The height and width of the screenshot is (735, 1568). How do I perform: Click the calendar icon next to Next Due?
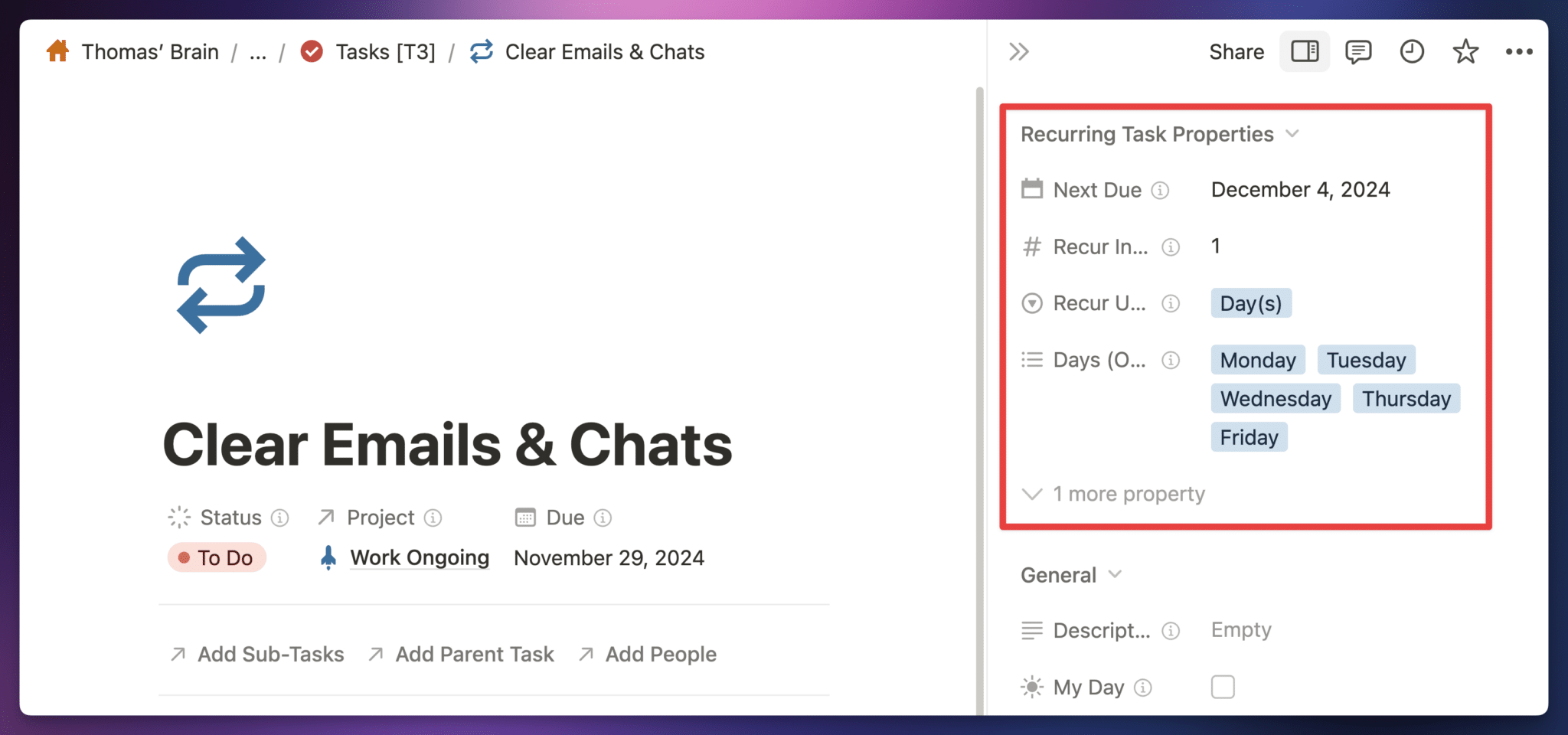point(1032,189)
